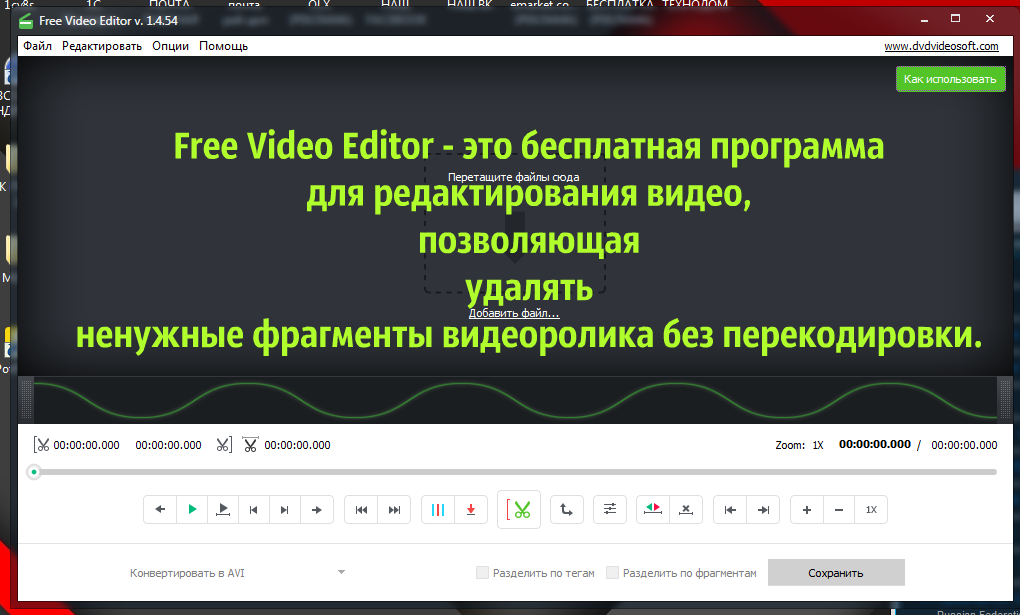1020x615 pixels.
Task: Start playback with the green play button
Action: tap(192, 510)
